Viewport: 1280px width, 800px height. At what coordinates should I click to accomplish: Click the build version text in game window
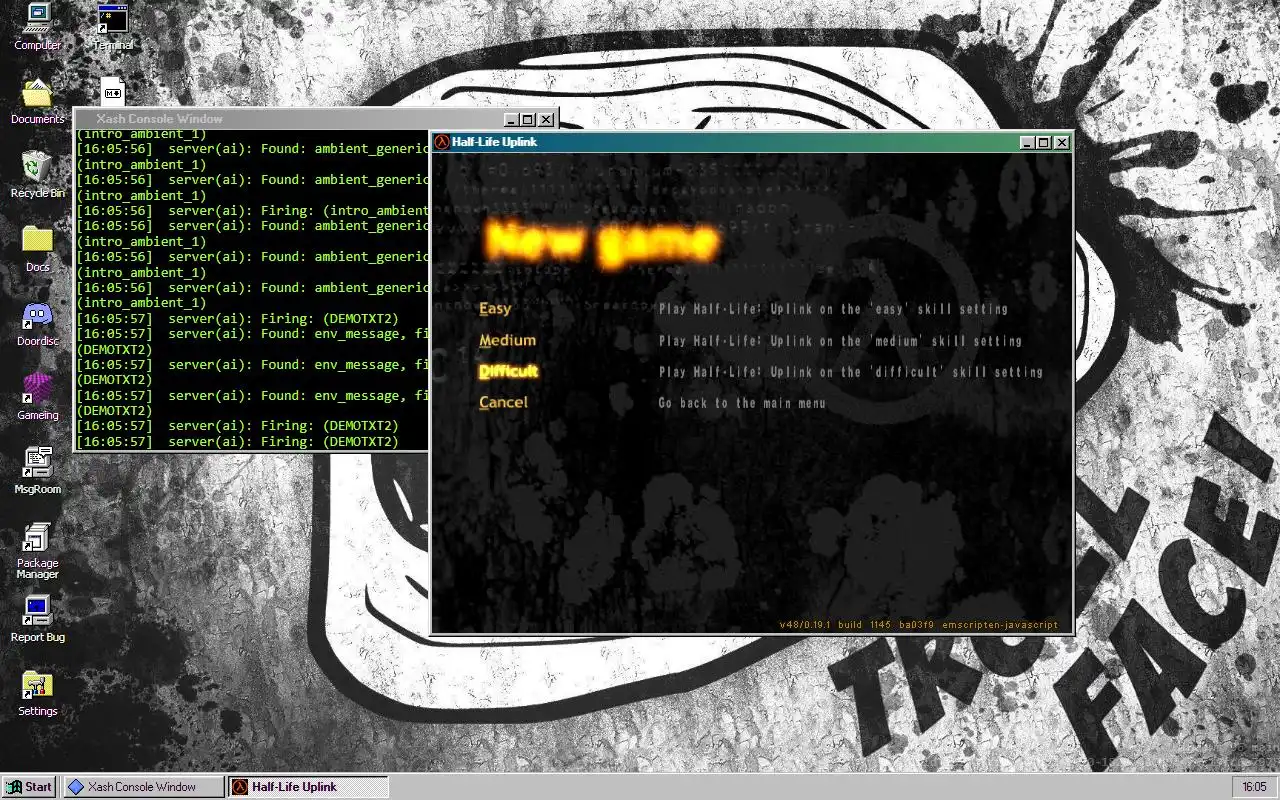(919, 625)
